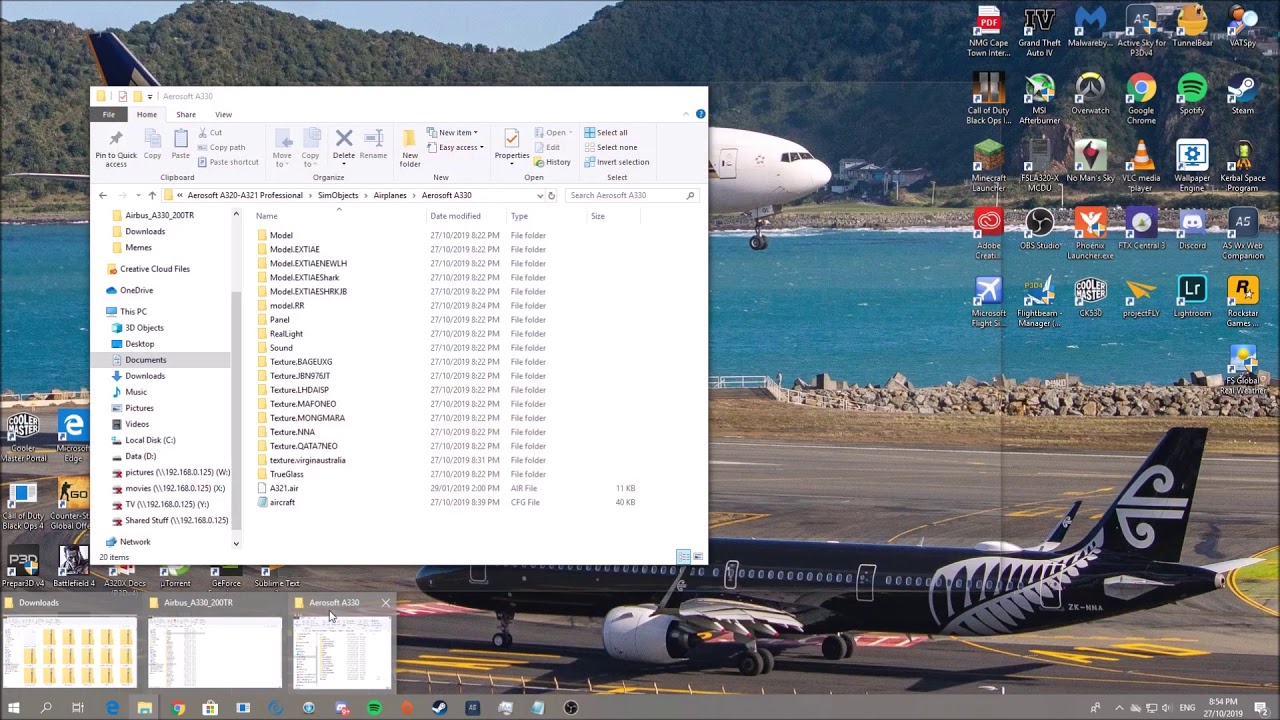Click Select all in the ribbon
The image size is (1280, 720).
(606, 132)
